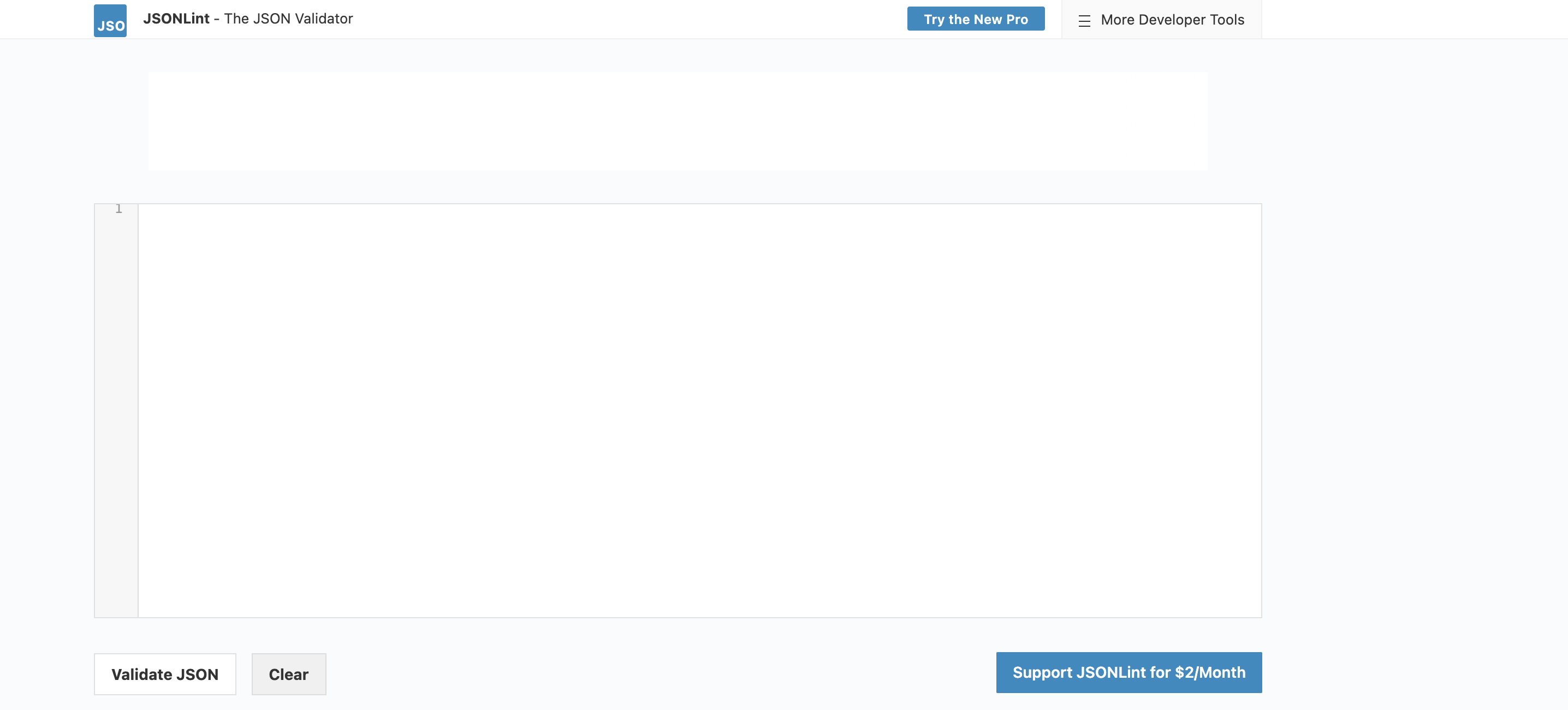The width and height of the screenshot is (1568, 710).
Task: Run validation using Validate JSON
Action: [164, 674]
